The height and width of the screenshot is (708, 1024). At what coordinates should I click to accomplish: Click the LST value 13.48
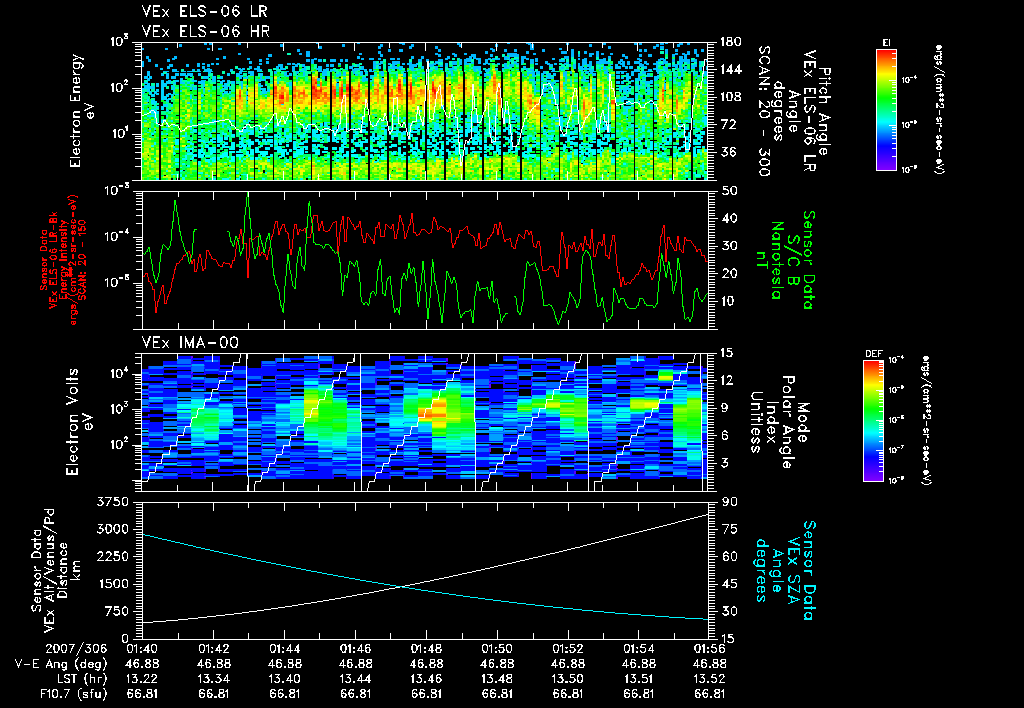click(x=497, y=679)
